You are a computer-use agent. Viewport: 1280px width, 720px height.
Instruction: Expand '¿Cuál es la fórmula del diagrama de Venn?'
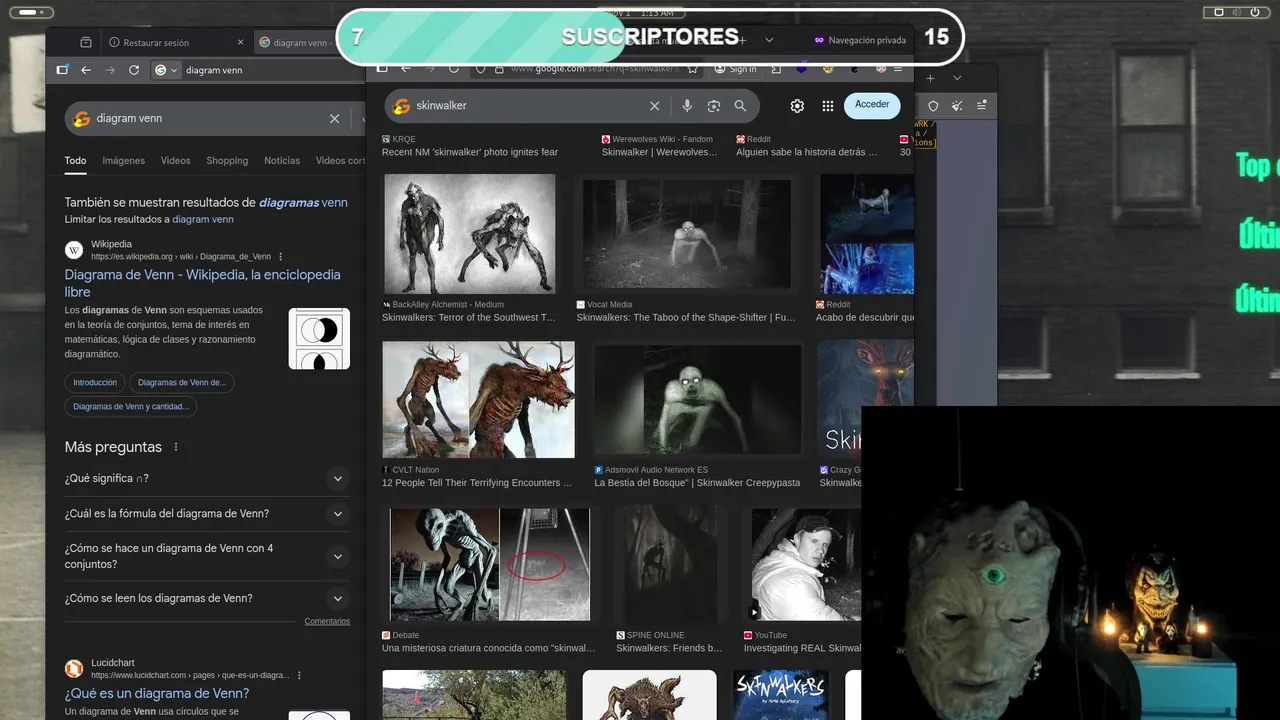[x=207, y=514]
